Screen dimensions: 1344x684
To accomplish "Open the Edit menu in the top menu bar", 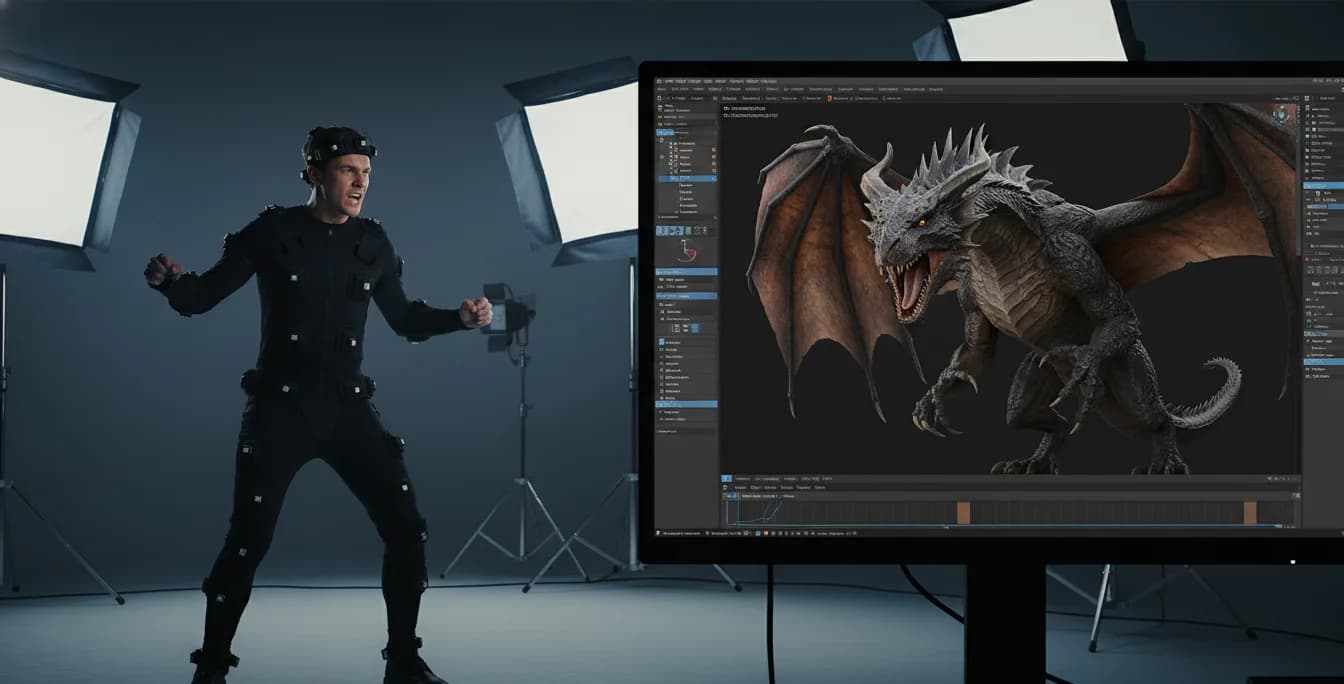I will pyautogui.click(x=680, y=81).
